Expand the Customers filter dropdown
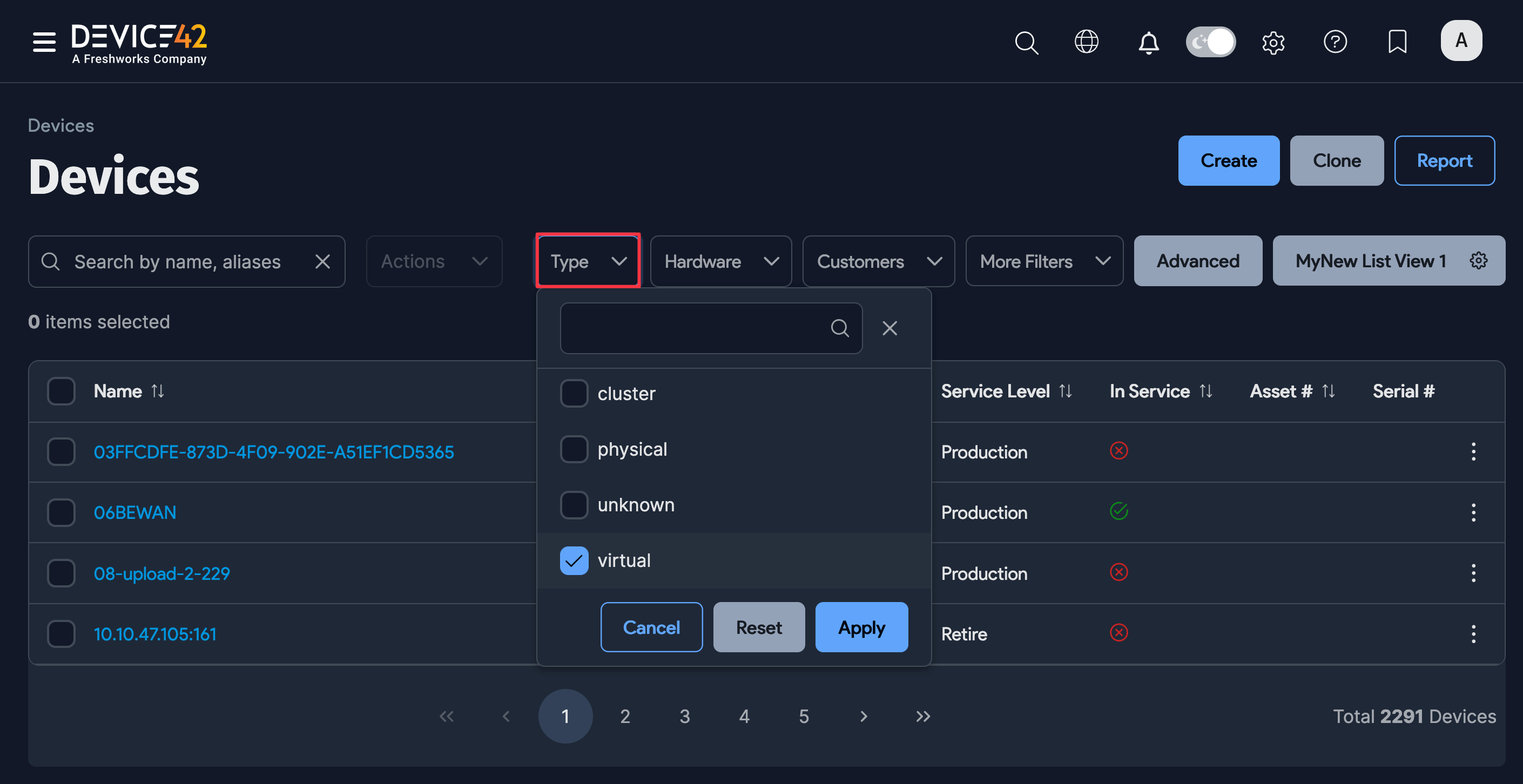This screenshot has height=784, width=1523. point(878,261)
